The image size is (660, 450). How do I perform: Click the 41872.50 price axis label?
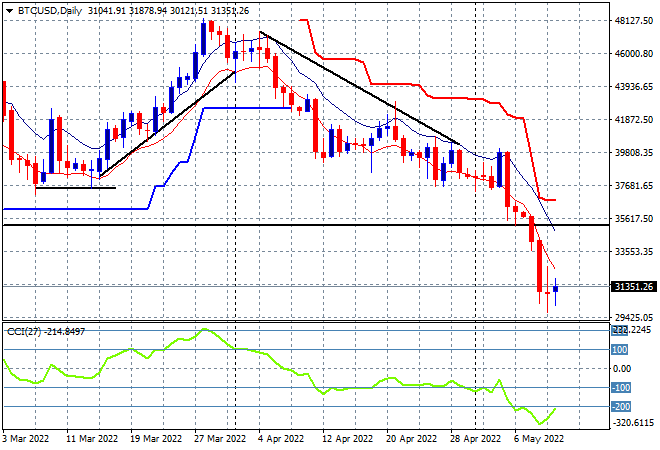click(x=634, y=120)
